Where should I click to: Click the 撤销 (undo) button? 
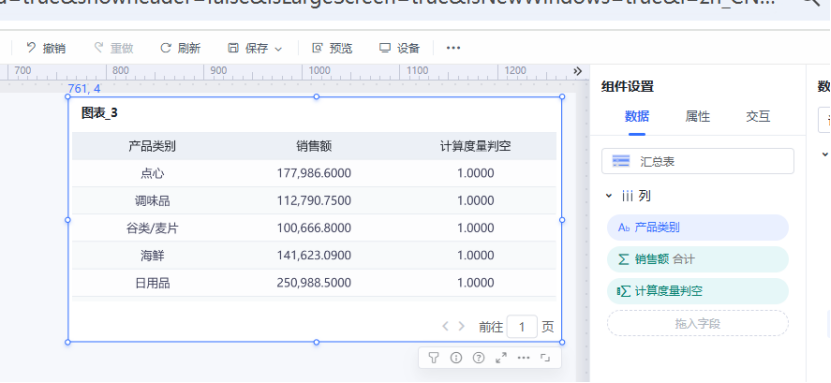pyautogui.click(x=46, y=48)
